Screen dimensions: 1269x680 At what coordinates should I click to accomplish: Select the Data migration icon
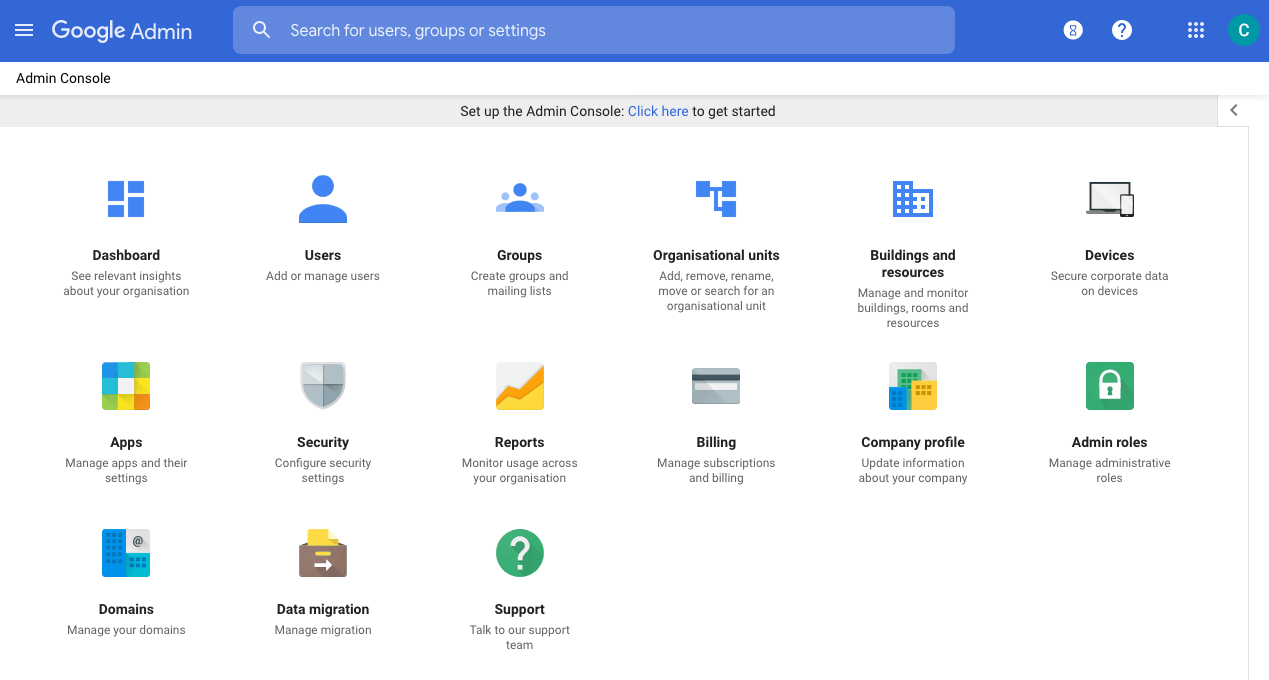point(322,553)
